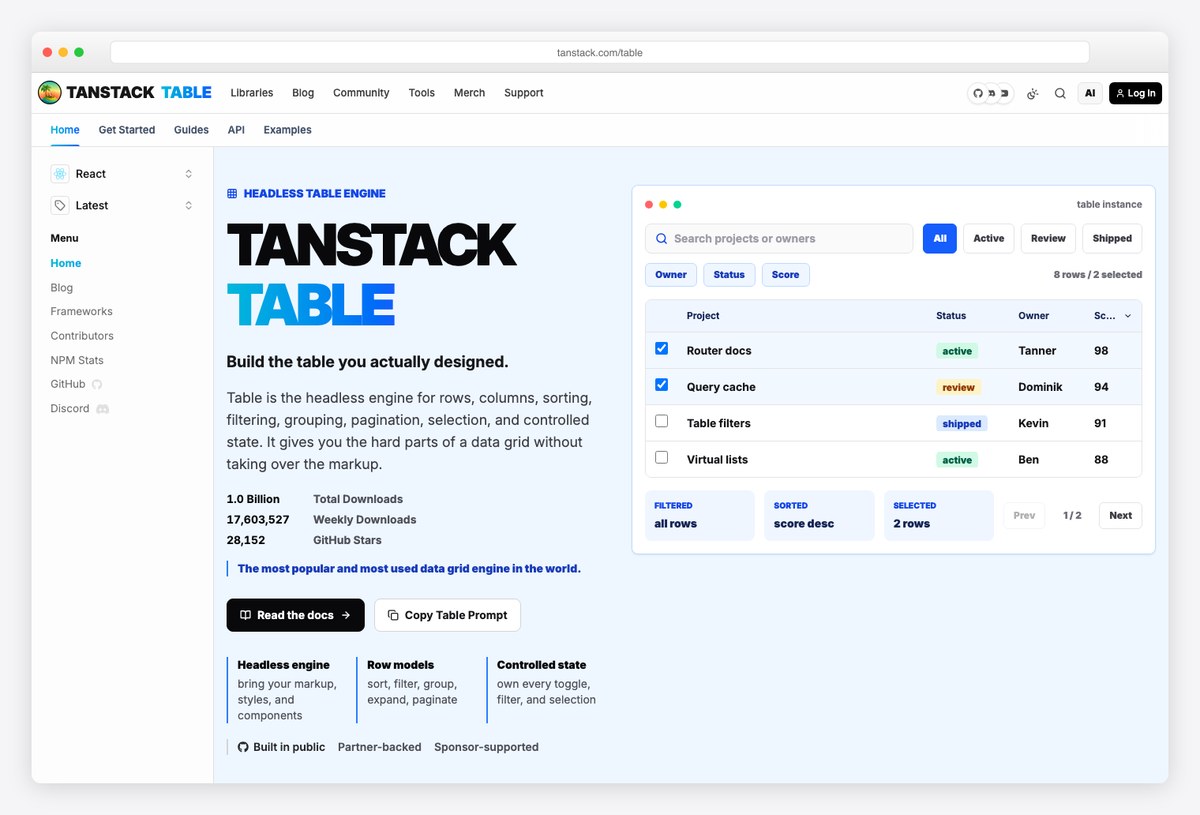Click the shipped status badge for Table filters
The image size is (1200, 815).
962,423
